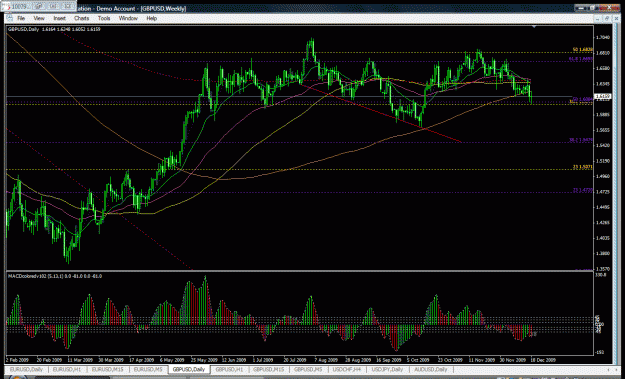Switch to the EURUSD,M5 chart tab
Screen dimensions: 625x379
[x=148, y=369]
